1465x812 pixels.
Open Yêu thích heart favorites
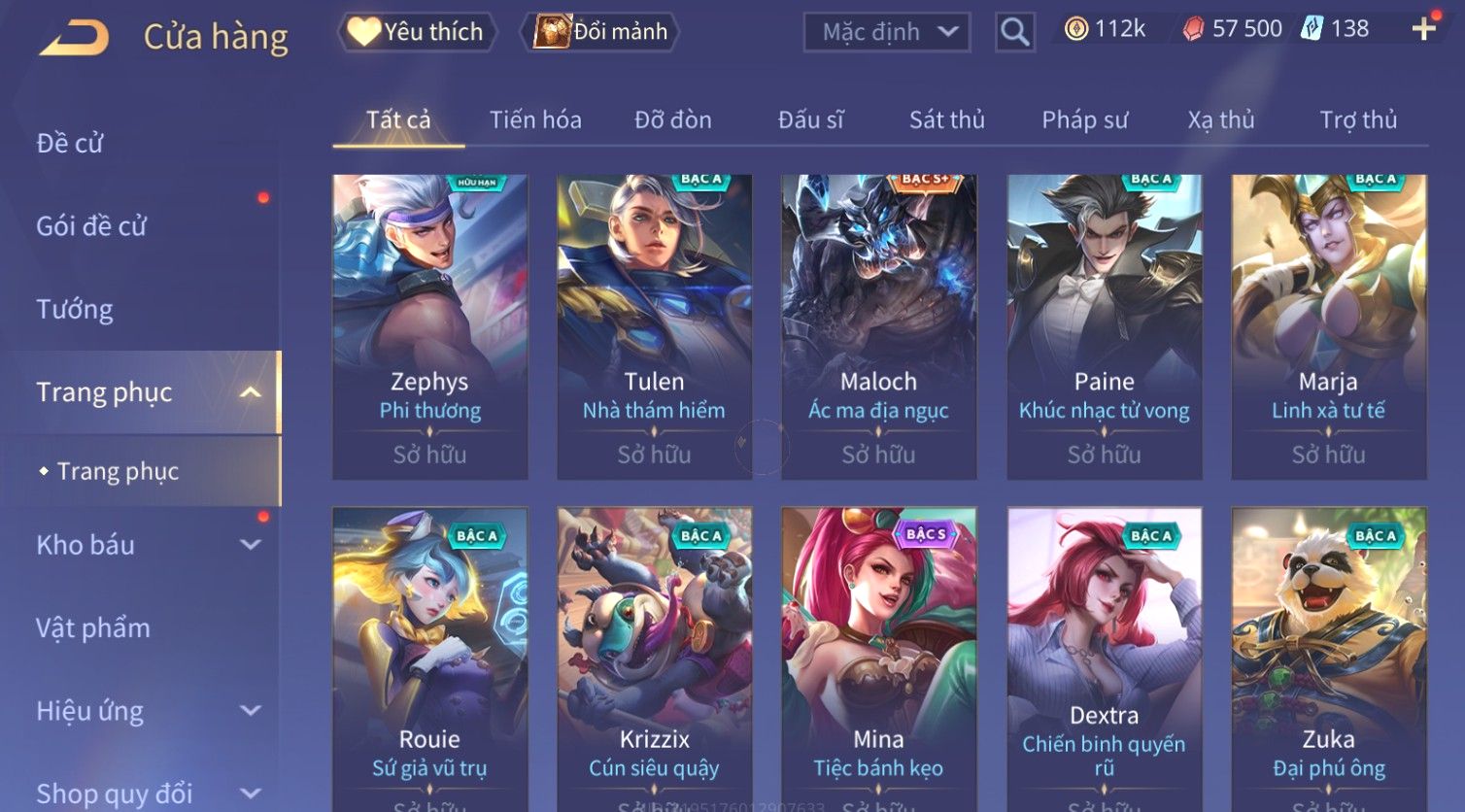point(417,32)
